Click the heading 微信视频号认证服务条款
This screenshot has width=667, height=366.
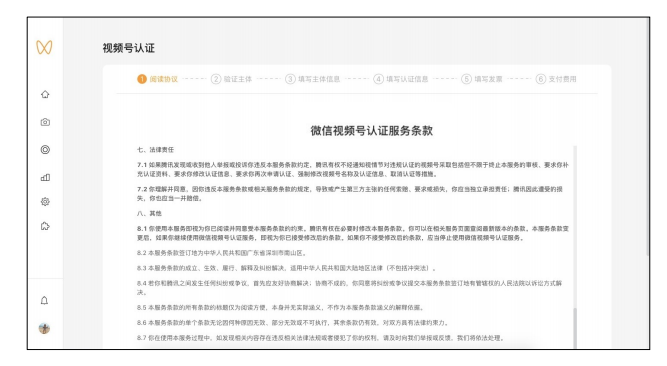[x=371, y=131]
